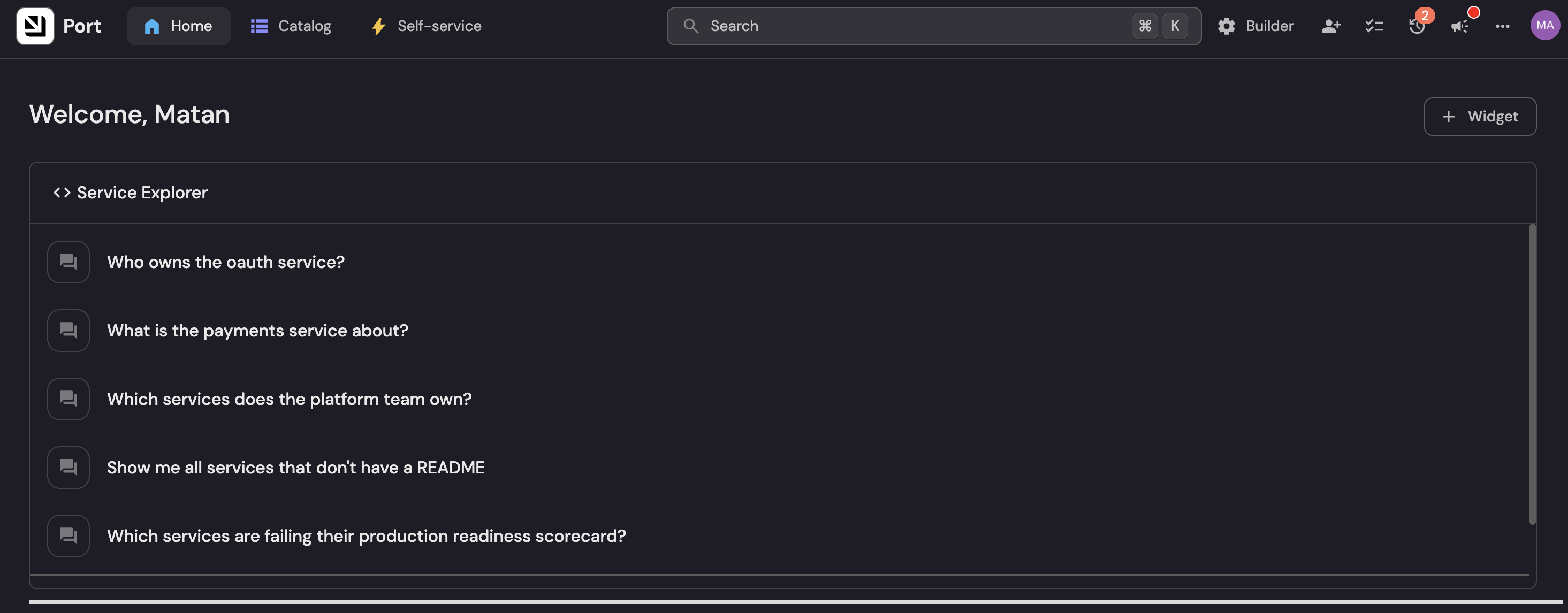
Task: Click the chat icon beside the payments question
Action: point(68,331)
